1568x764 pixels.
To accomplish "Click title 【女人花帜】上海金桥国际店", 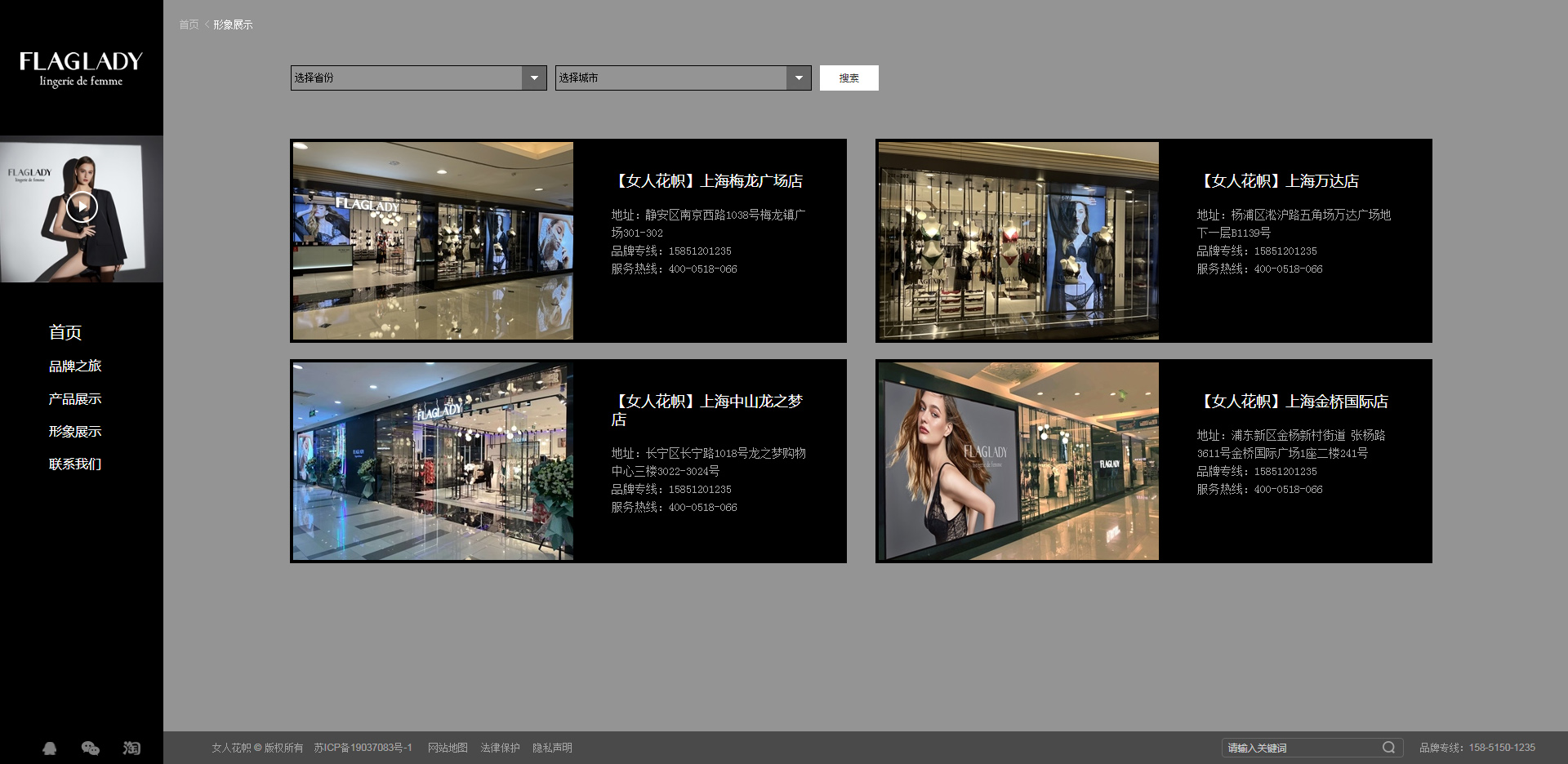I will [1293, 401].
